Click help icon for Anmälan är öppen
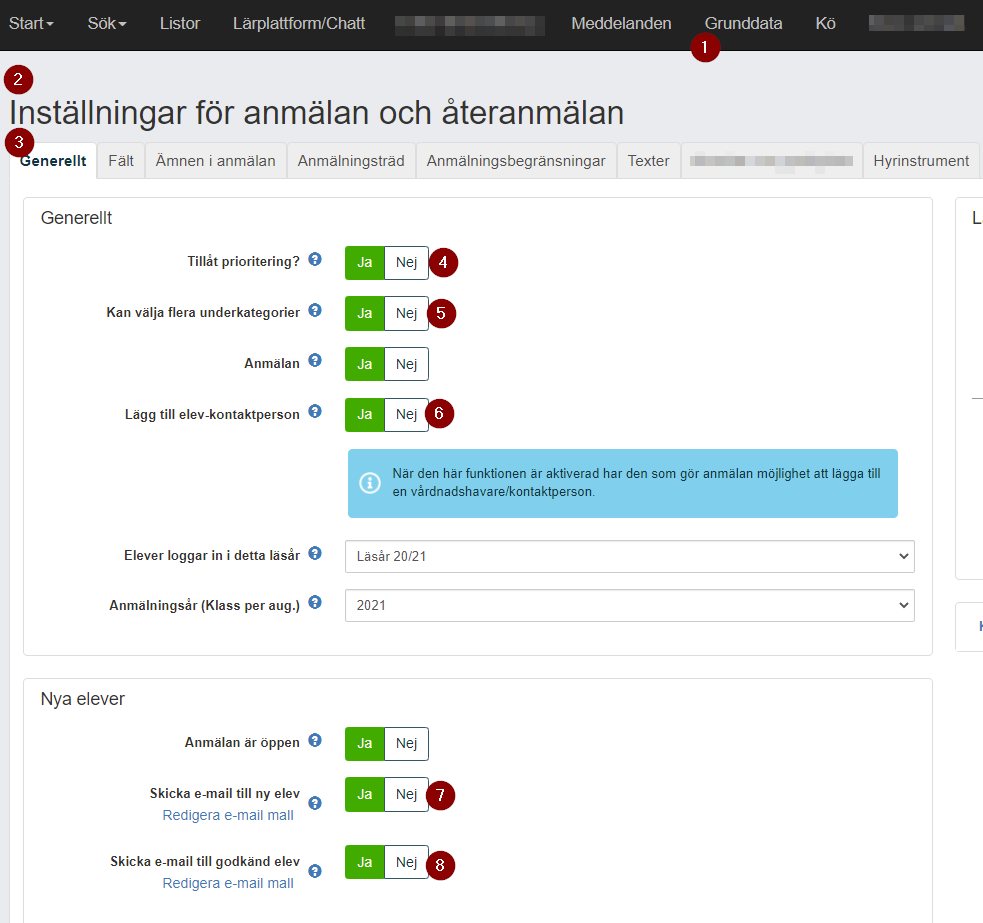Image resolution: width=983 pixels, height=923 pixels. pyautogui.click(x=315, y=740)
